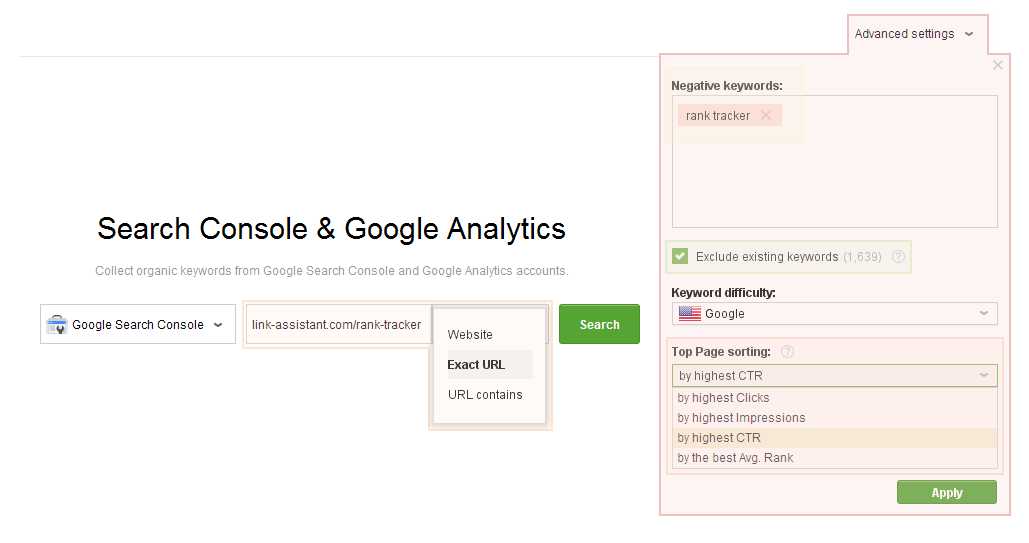
Task: Close the Advanced settings panel
Action: coord(998,65)
